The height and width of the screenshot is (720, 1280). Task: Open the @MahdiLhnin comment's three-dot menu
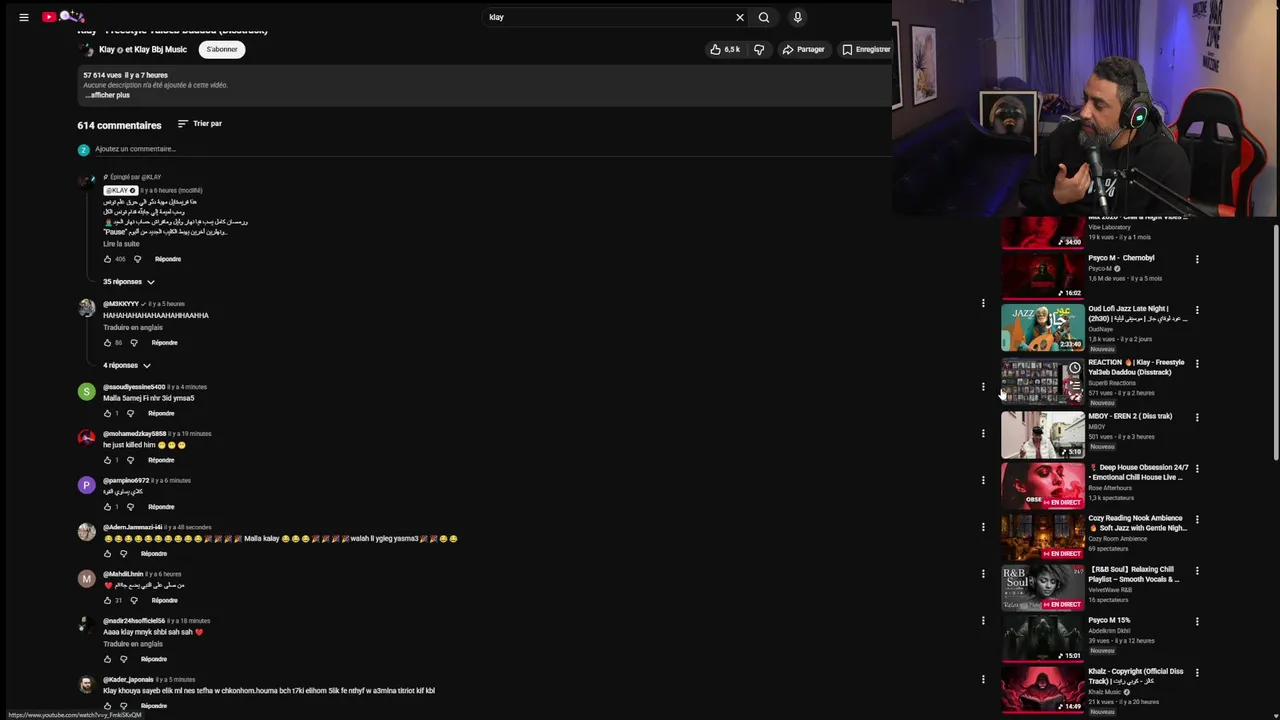tap(983, 574)
